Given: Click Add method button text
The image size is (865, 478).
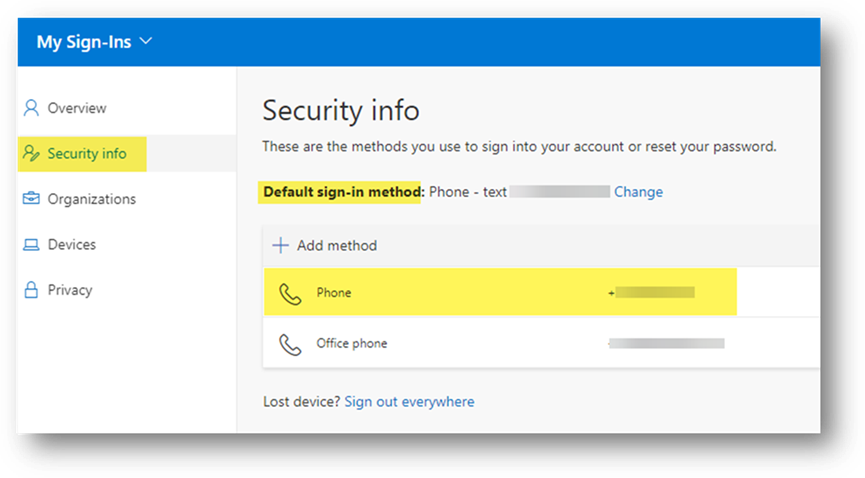Looking at the screenshot, I should pyautogui.click(x=337, y=245).
